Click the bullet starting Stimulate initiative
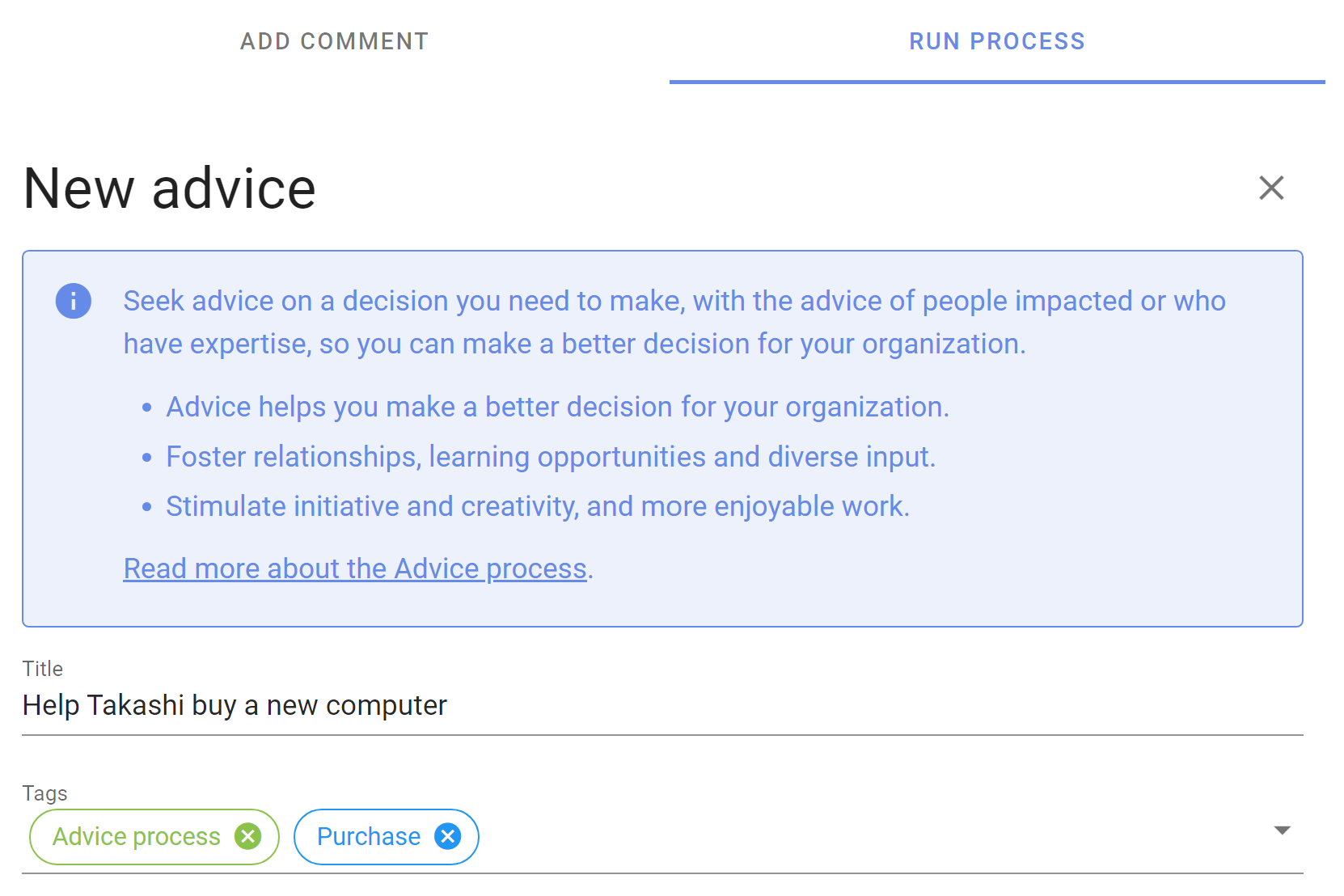1344x896 pixels. (538, 506)
